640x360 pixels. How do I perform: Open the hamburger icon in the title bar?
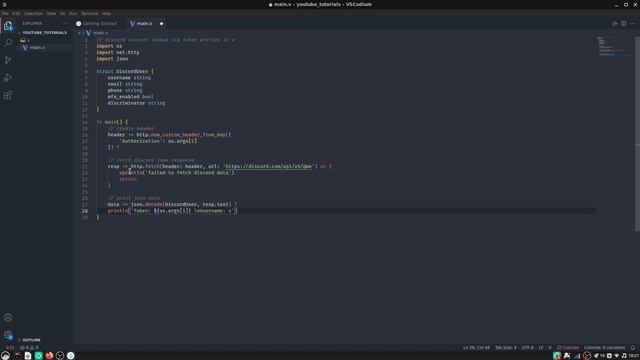point(4,4)
